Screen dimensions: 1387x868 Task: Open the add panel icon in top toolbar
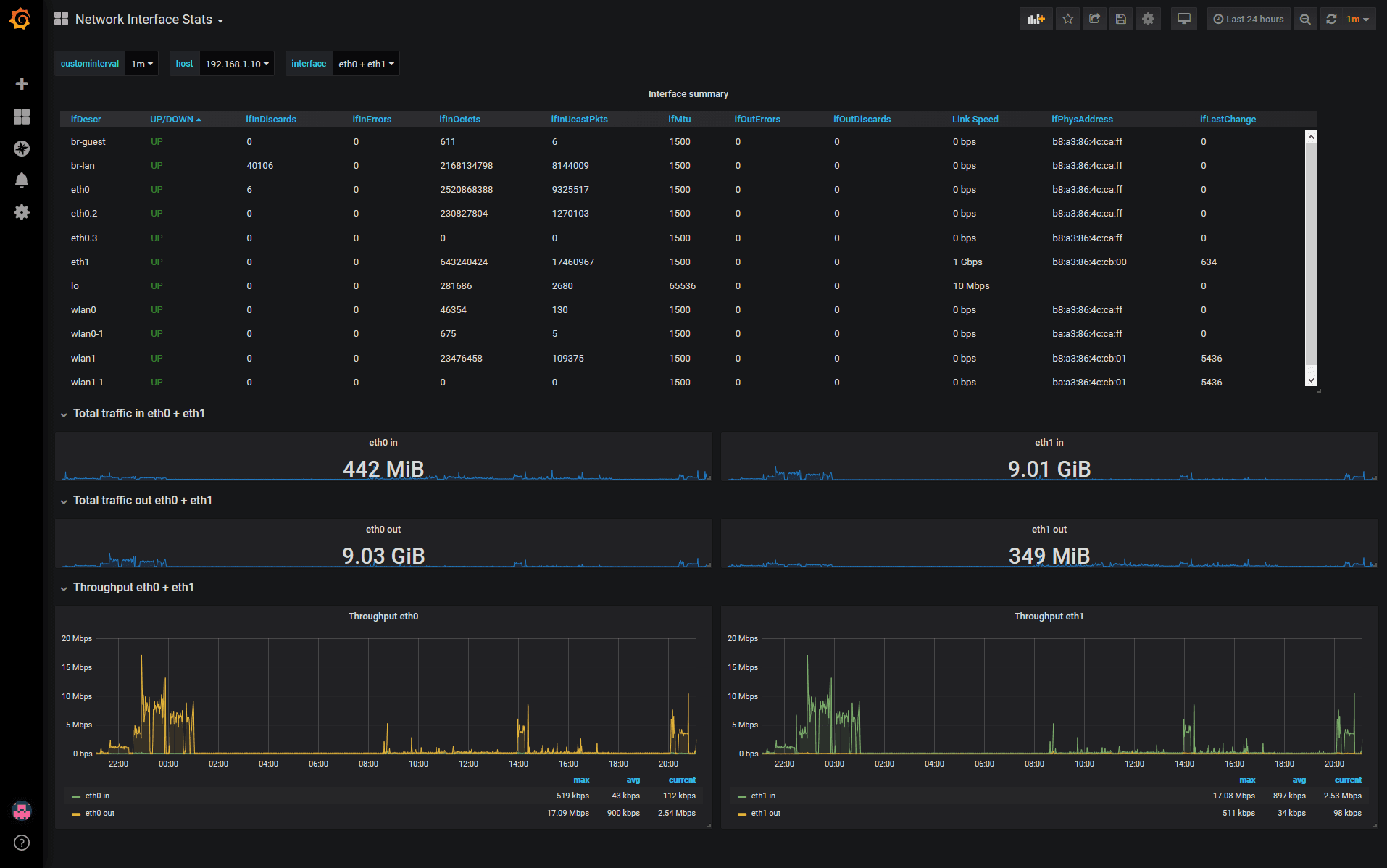1036,19
